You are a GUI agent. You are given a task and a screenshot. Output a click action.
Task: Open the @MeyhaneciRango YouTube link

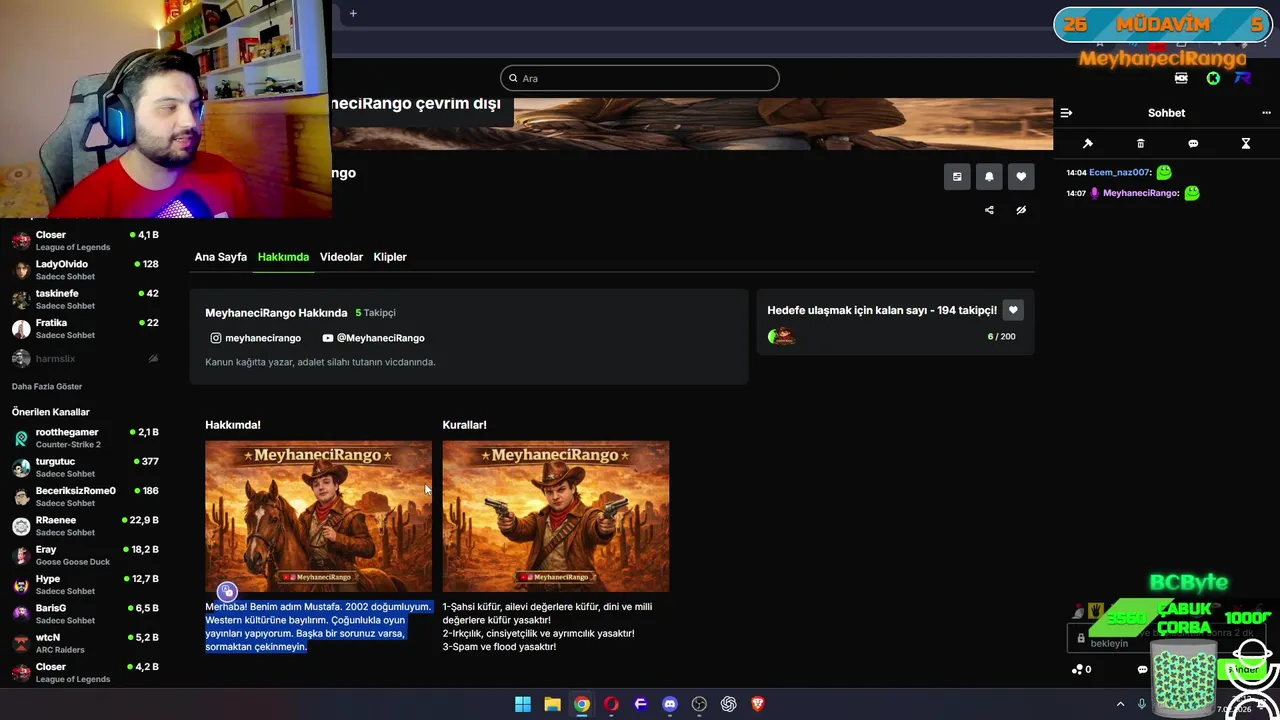[x=373, y=338]
